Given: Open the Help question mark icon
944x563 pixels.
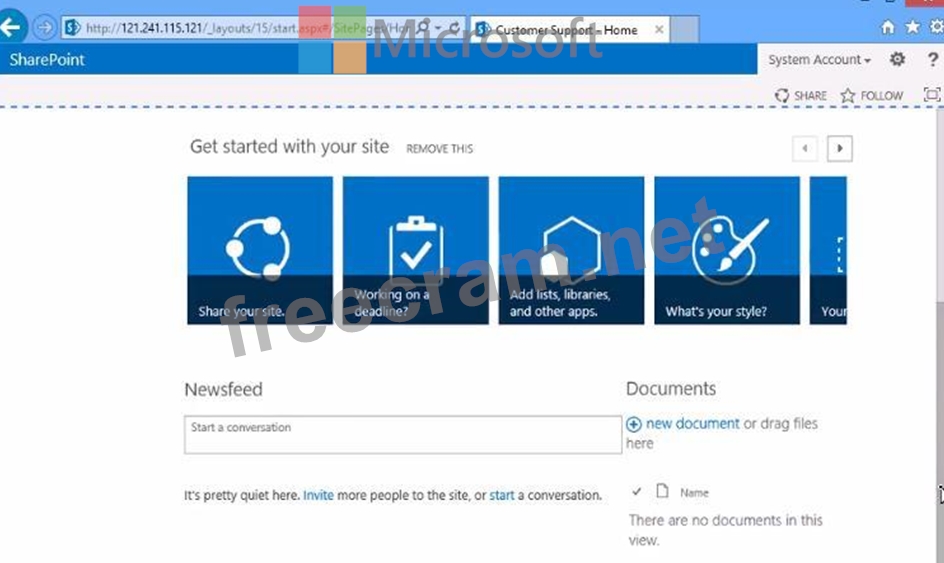Looking at the screenshot, I should click(933, 59).
